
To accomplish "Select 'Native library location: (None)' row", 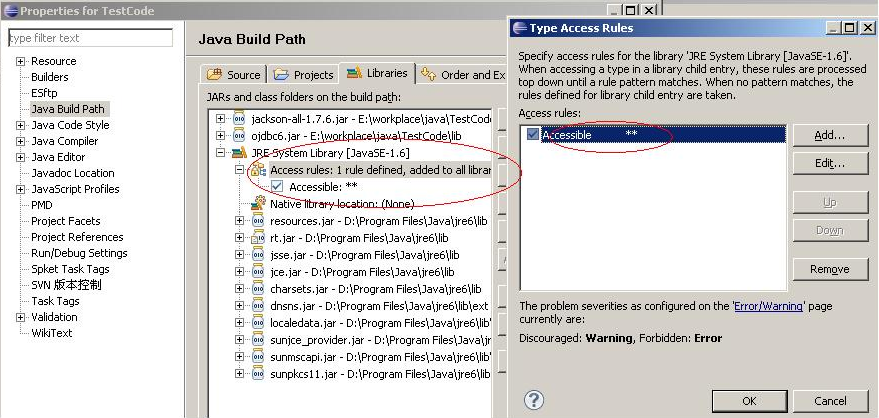I will point(342,204).
